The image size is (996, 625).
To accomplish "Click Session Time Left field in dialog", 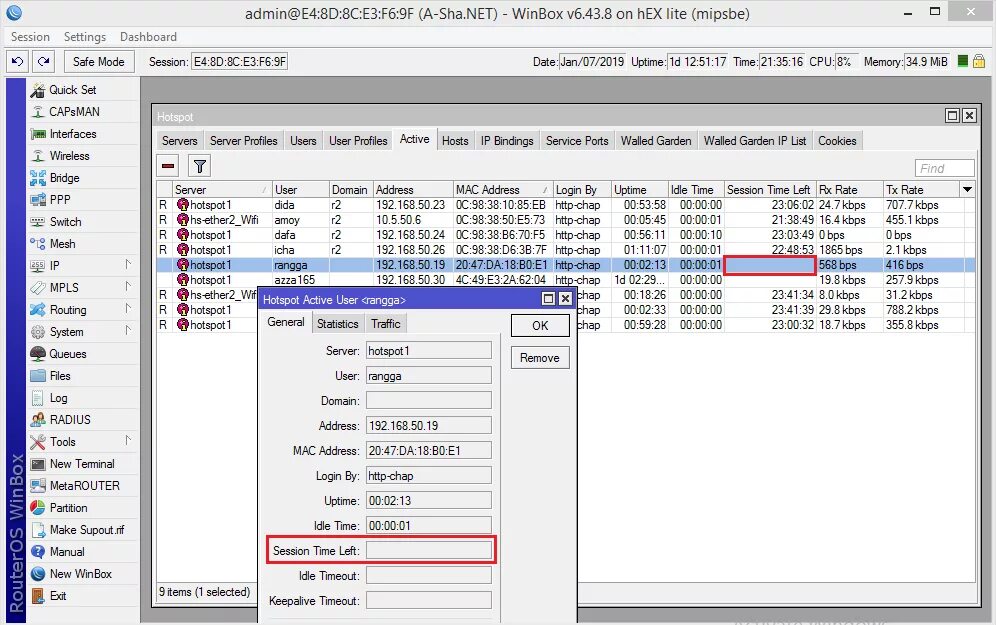I will point(429,551).
